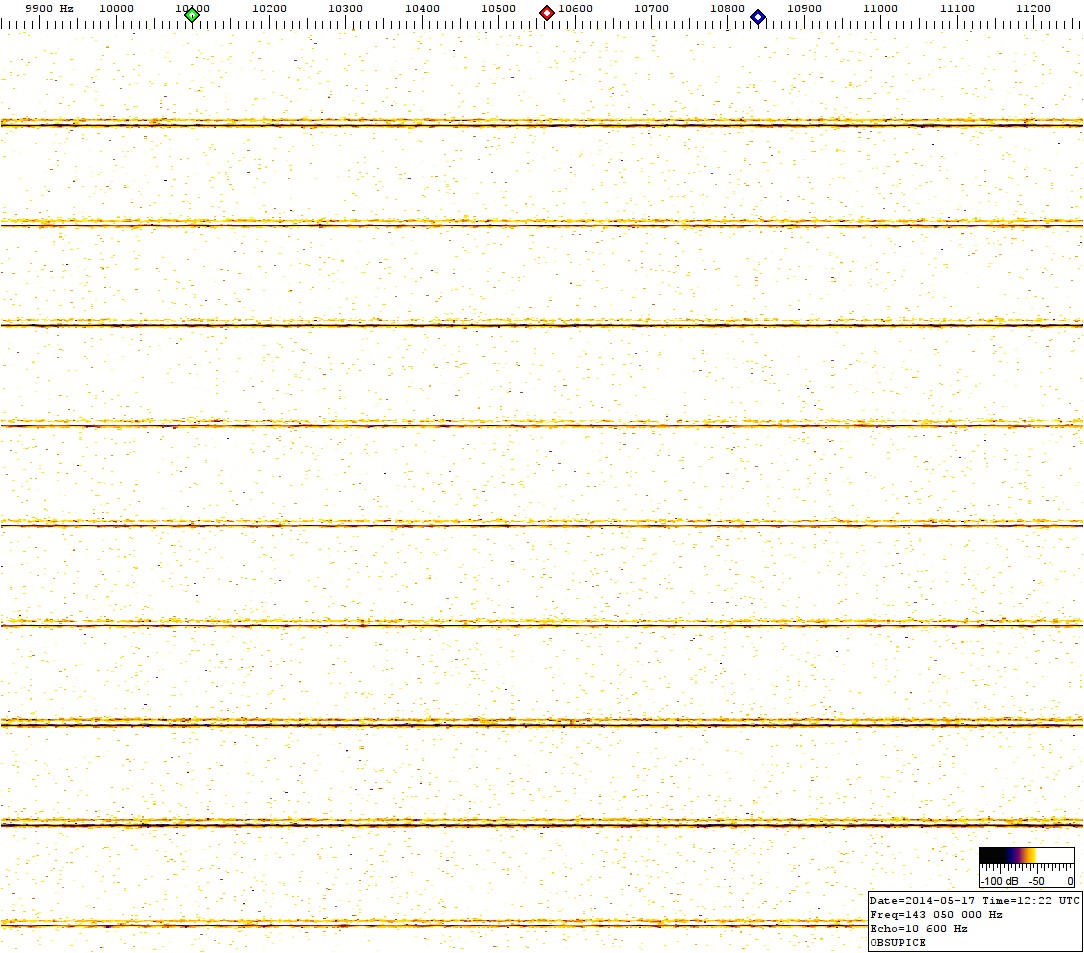
Task: Click the 9900 Hz ruler label
Action: pyautogui.click(x=49, y=8)
